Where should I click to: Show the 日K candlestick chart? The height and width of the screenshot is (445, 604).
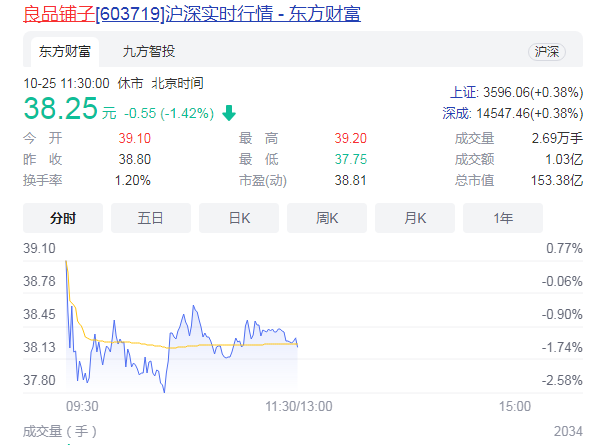[239, 218]
